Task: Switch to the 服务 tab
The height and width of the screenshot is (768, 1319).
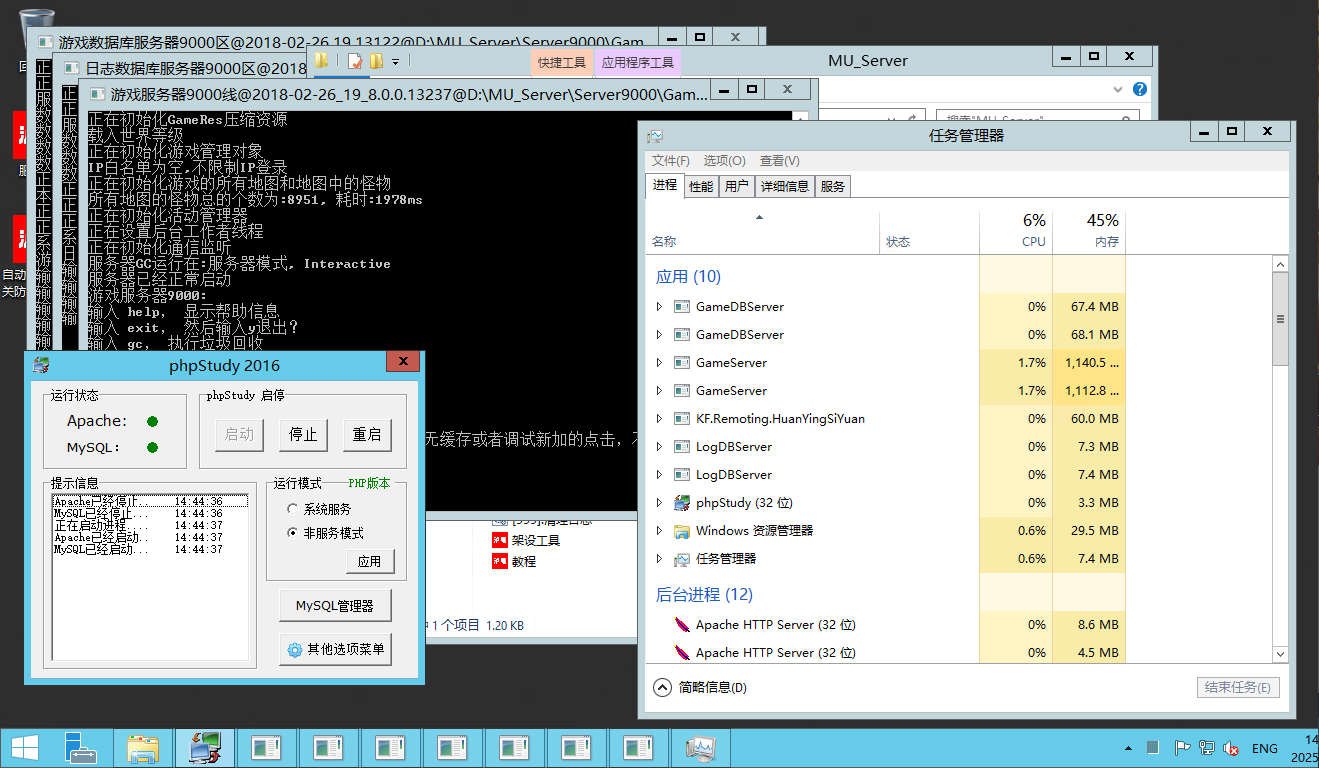Action: tap(832, 186)
